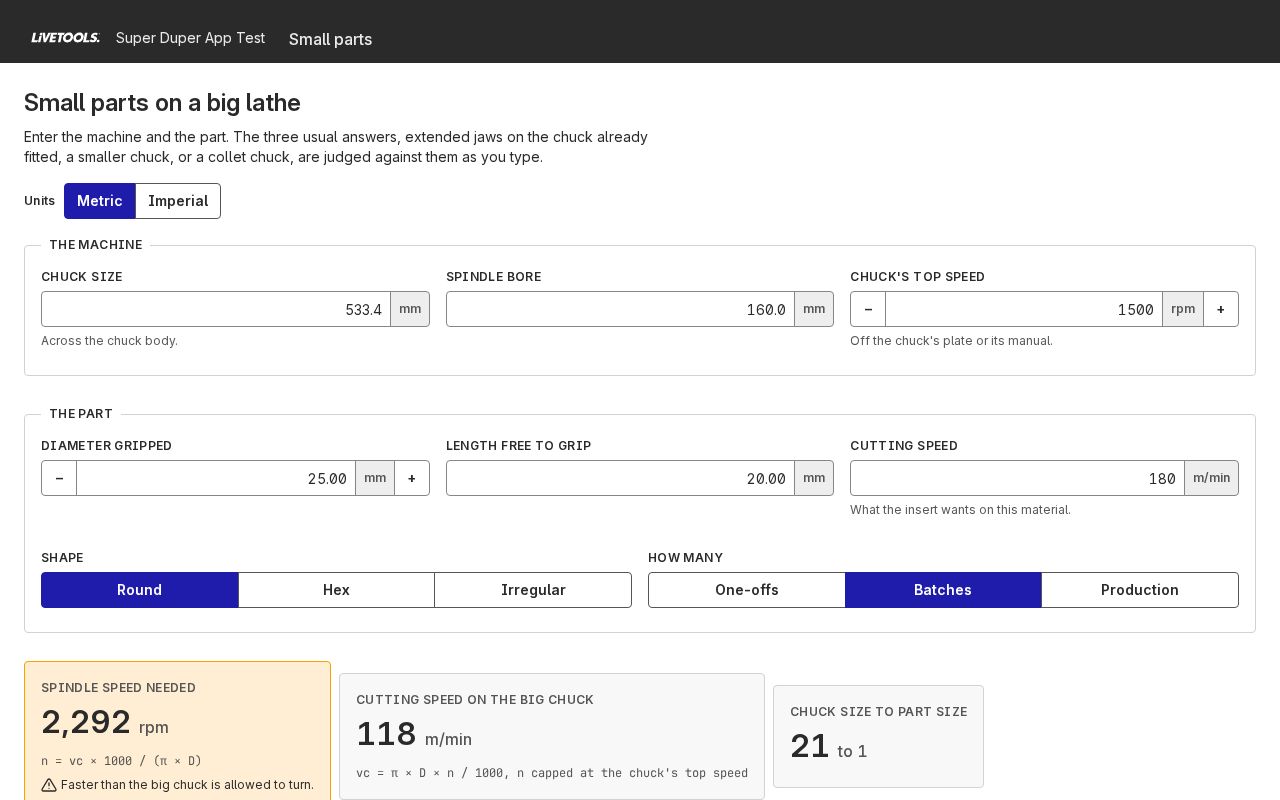The image size is (1280, 800).
Task: Choose Production for how many
Action: coord(1140,590)
